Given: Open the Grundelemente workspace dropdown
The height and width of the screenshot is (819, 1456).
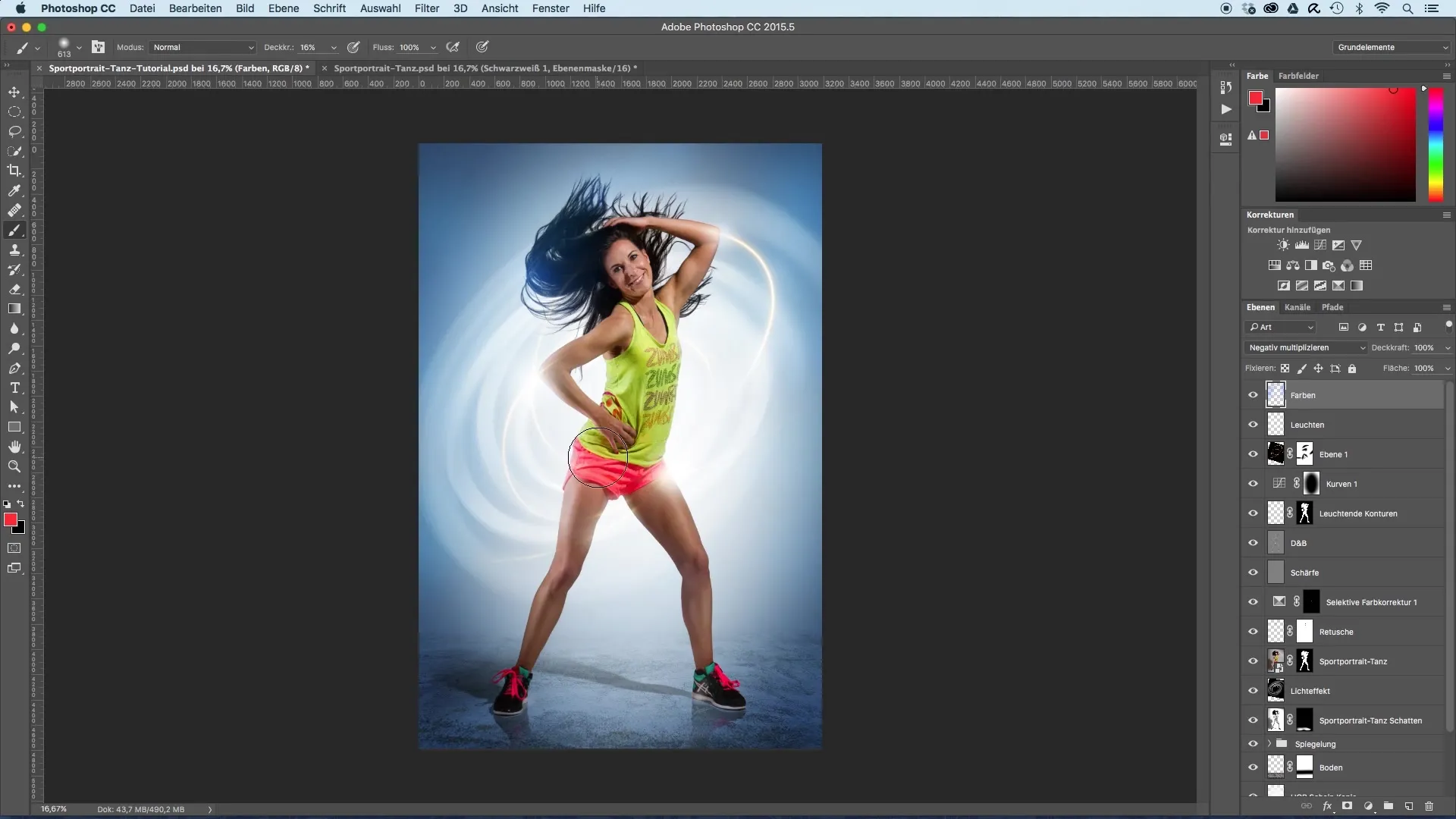Looking at the screenshot, I should (1392, 47).
